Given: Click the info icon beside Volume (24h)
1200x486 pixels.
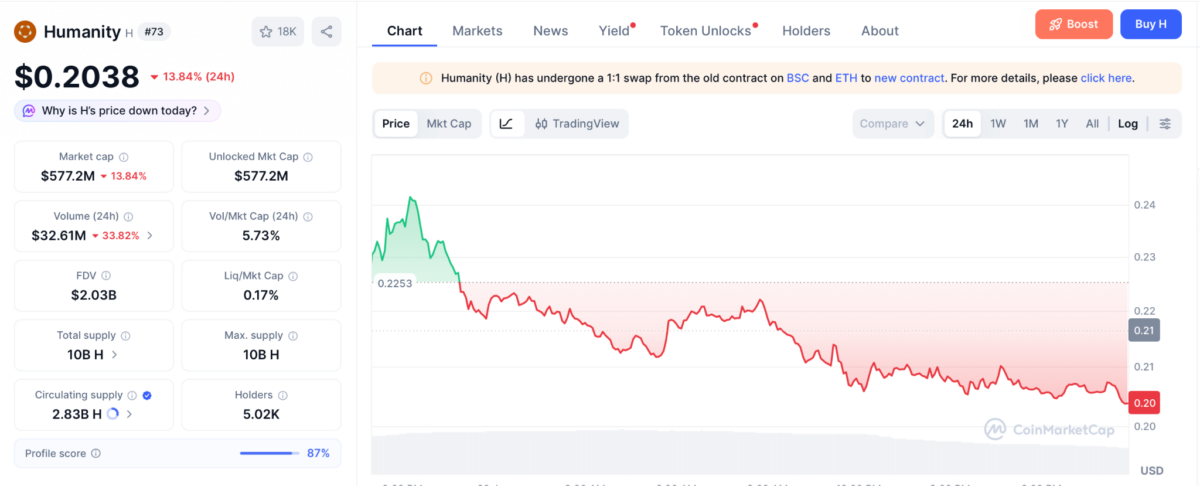Looking at the screenshot, I should coord(129,216).
